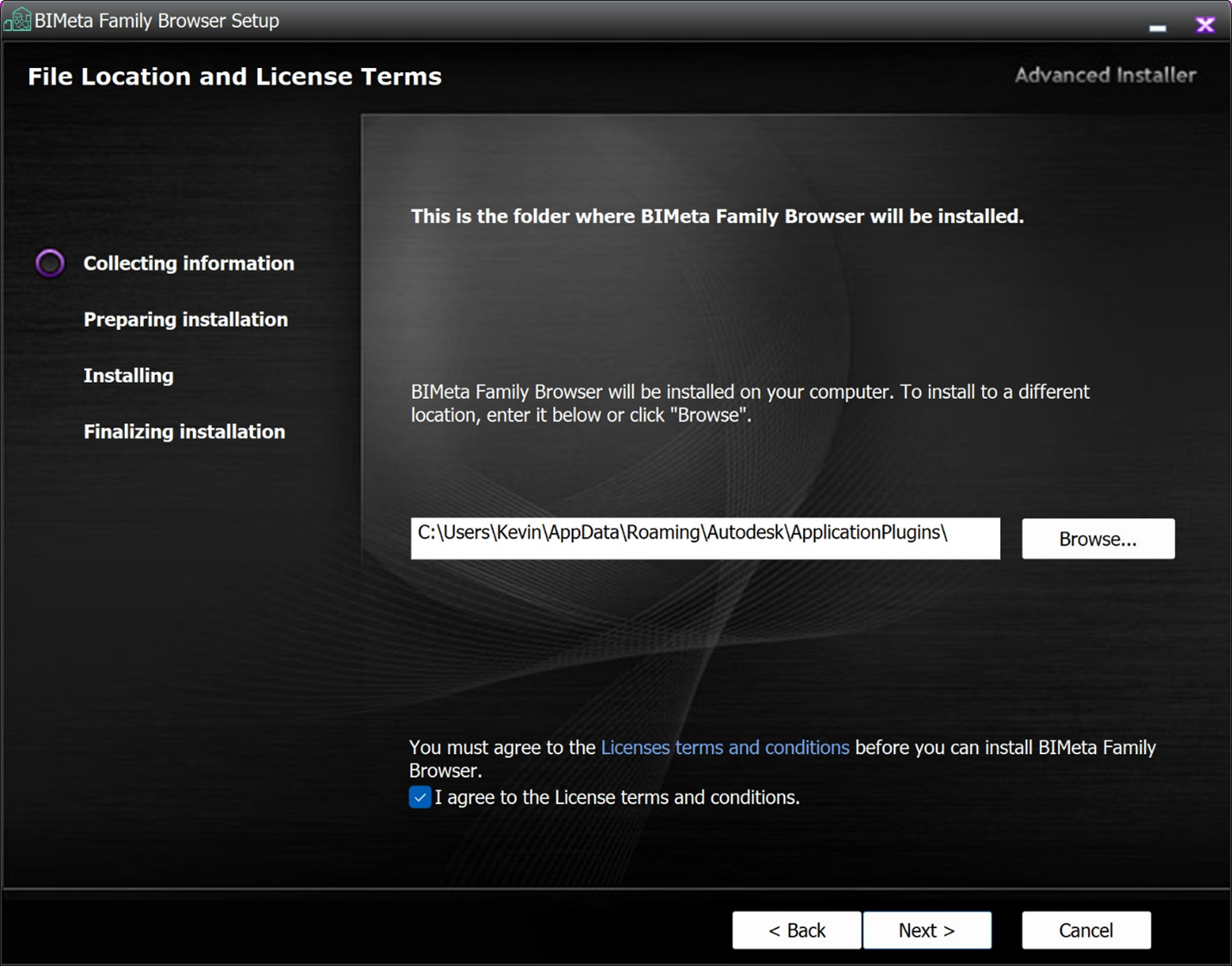Click the Installing step label
1232x966 pixels.
tap(128, 376)
